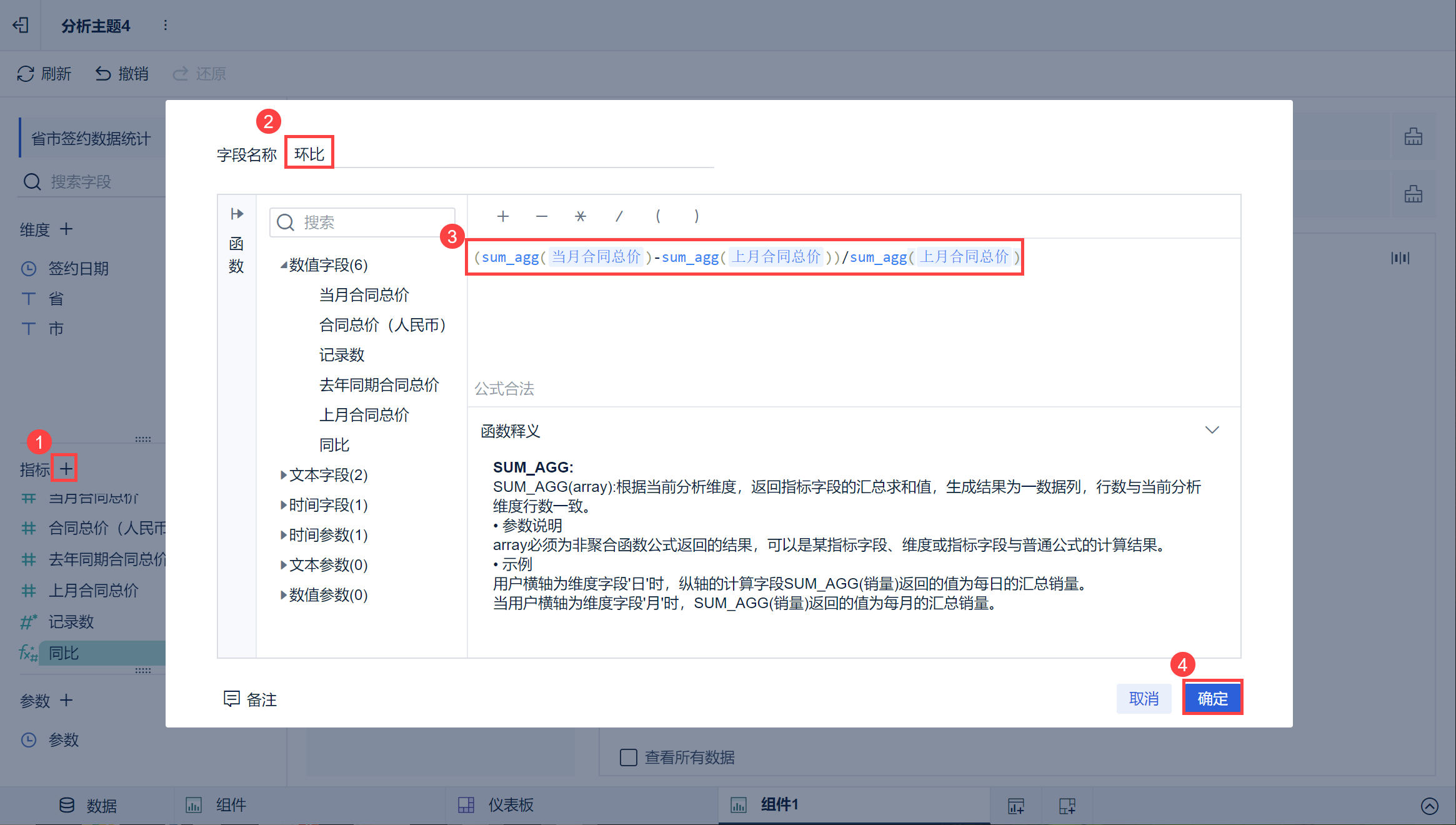Click the 刷新 refresh icon
The height and width of the screenshot is (825, 1456).
26,74
